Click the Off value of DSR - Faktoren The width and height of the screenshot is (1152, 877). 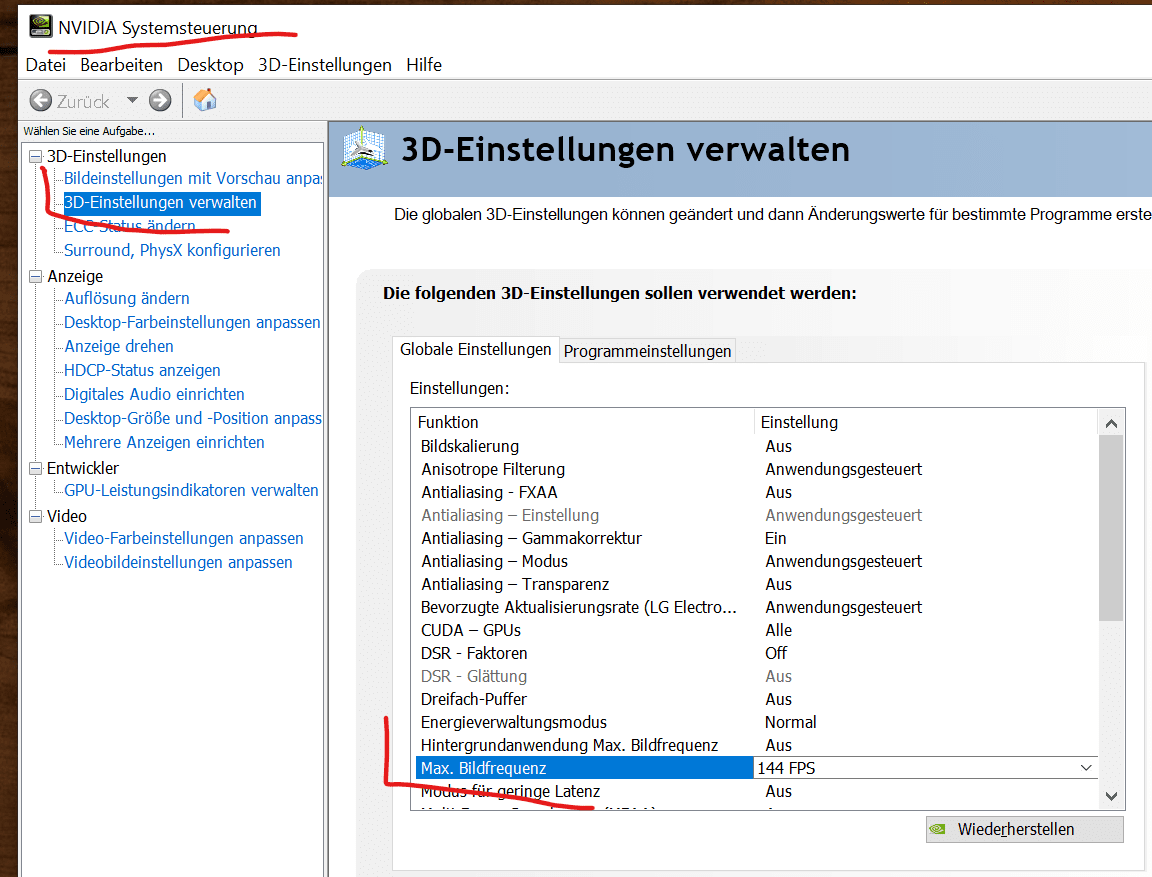pos(776,653)
